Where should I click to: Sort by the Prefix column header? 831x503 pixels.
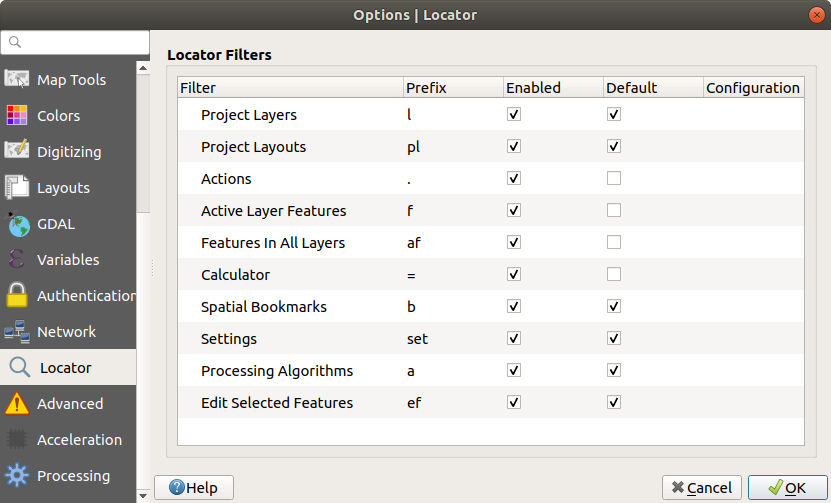[452, 88]
